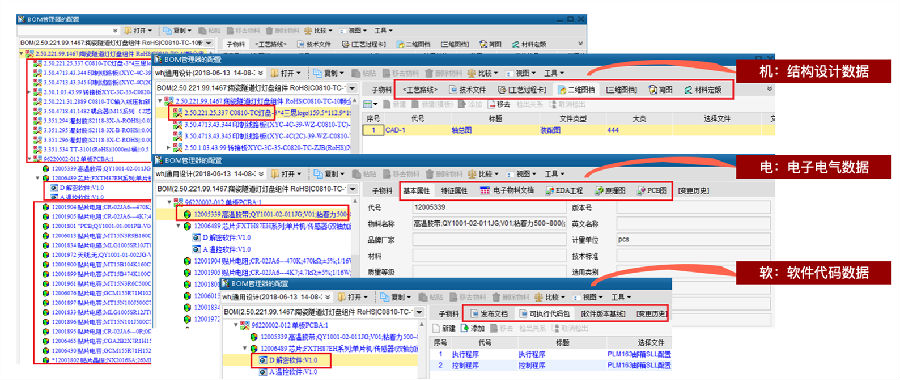Click the 物料名称 field
The width and height of the screenshot is (900, 380).
click(x=489, y=223)
